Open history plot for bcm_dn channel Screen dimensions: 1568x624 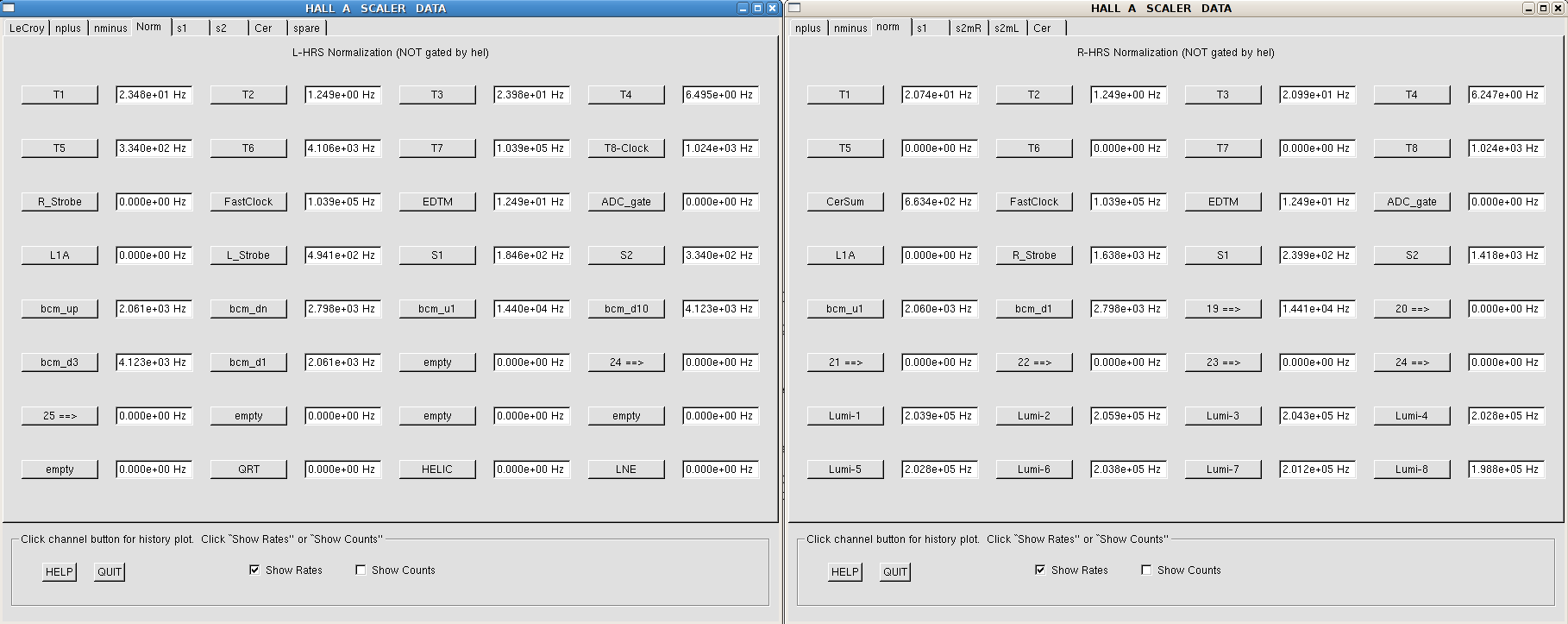(x=248, y=309)
